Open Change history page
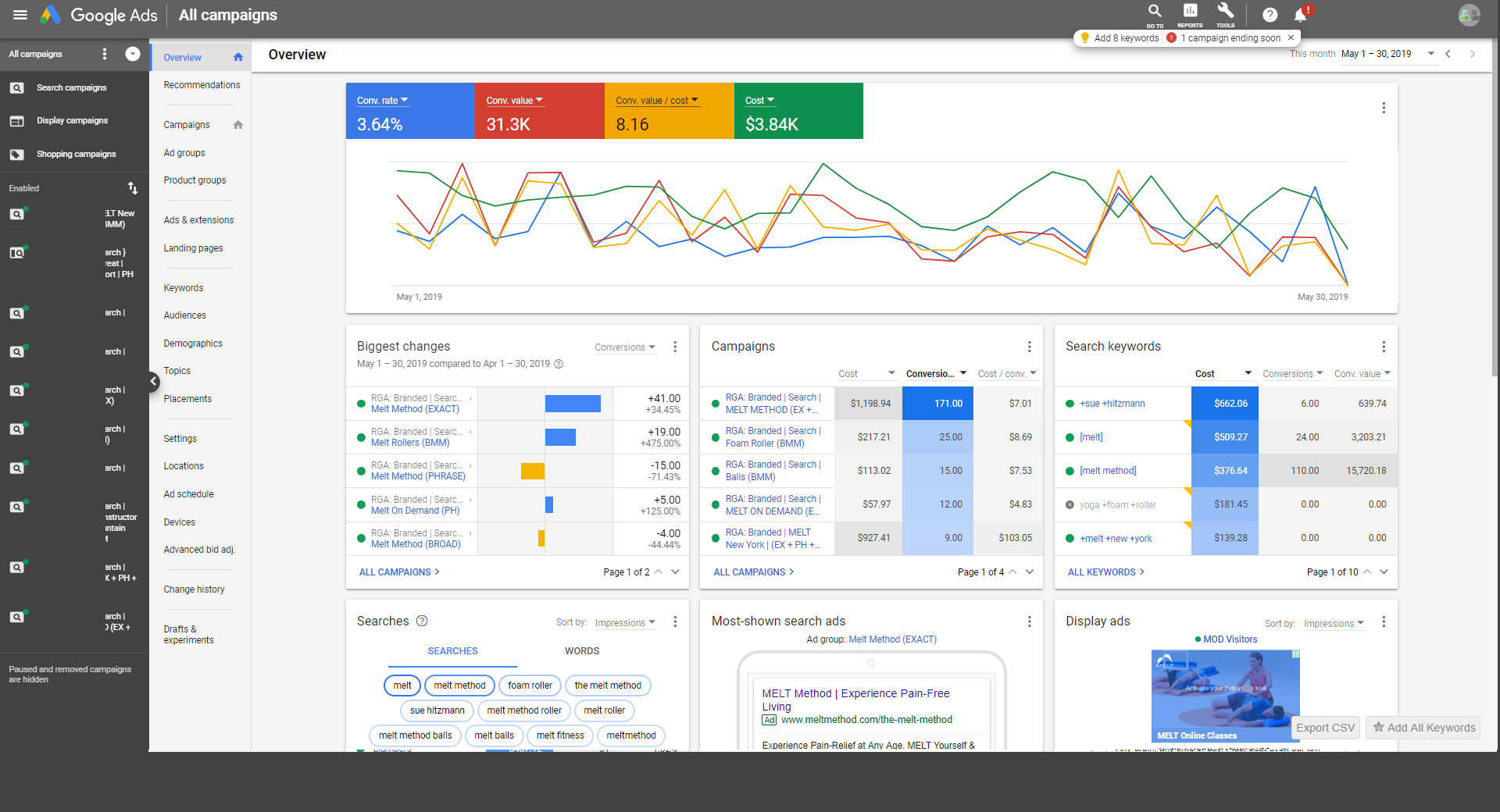The width and height of the screenshot is (1500, 812). (x=194, y=589)
